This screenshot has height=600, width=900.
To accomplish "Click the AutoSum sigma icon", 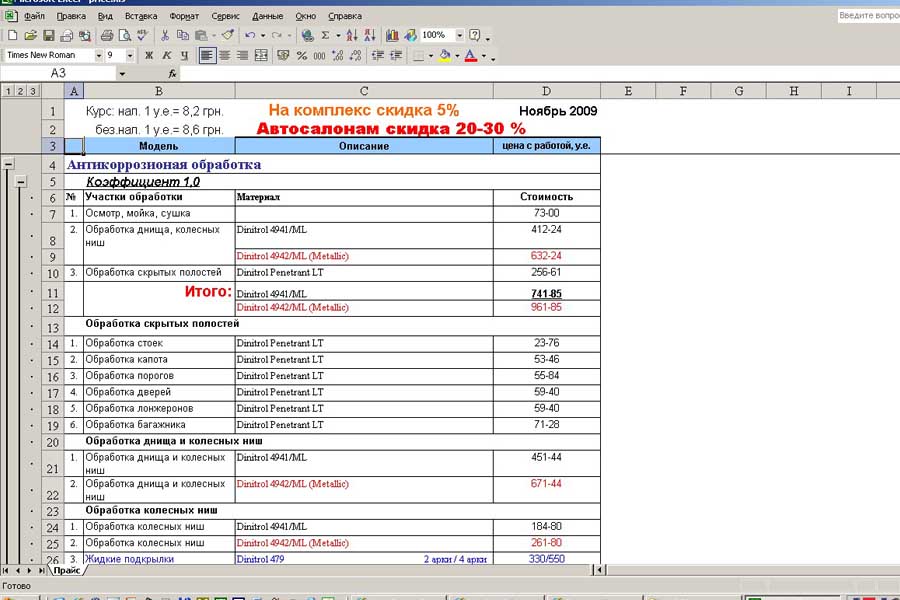I will [325, 35].
